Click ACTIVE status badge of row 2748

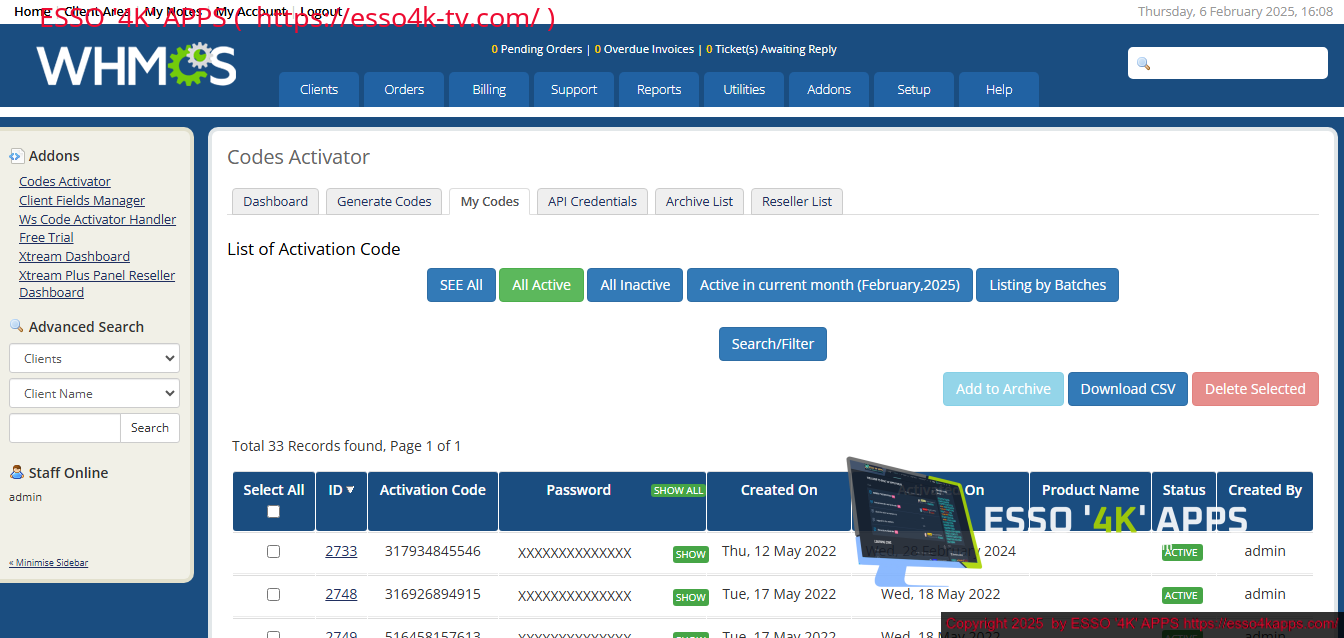1181,596
